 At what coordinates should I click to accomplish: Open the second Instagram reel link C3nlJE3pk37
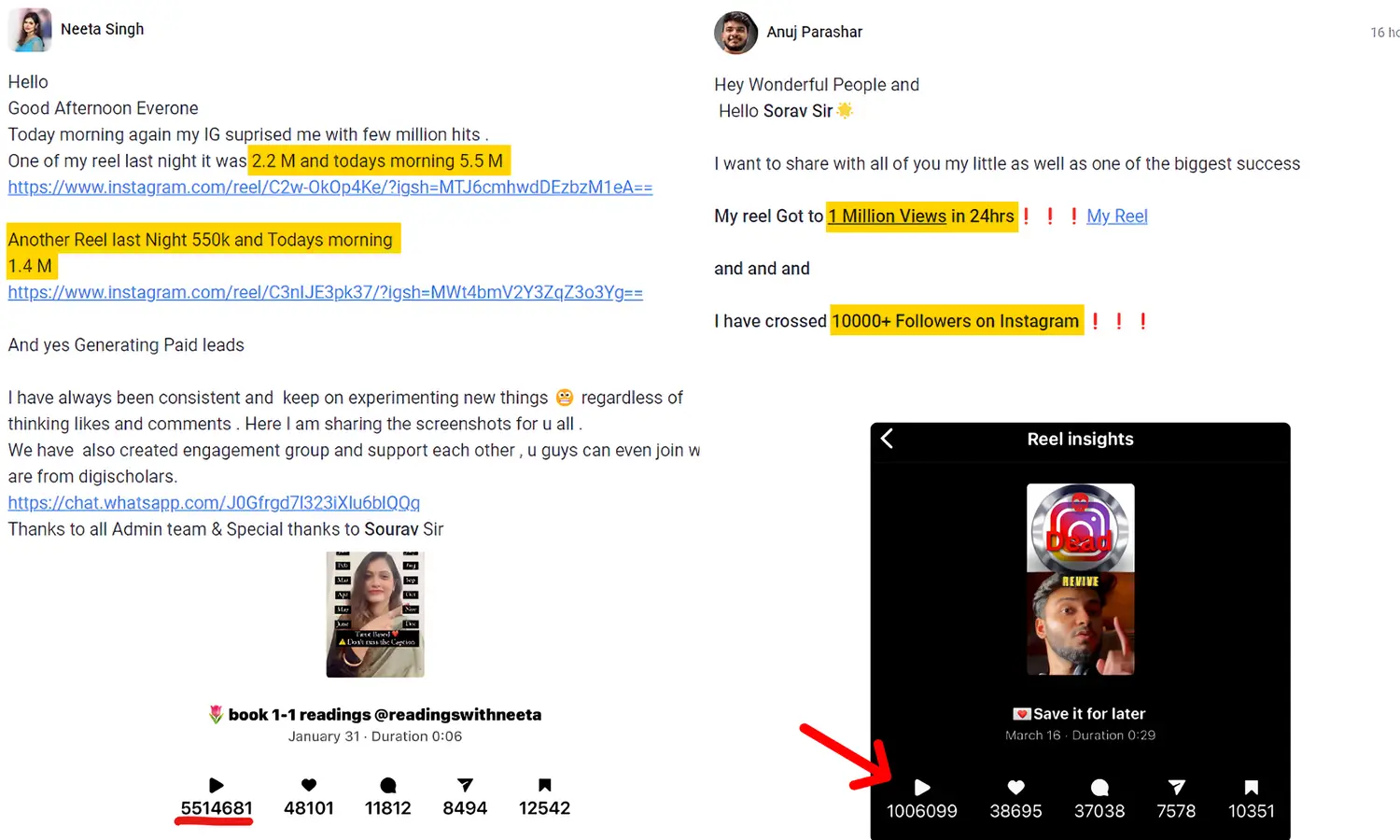point(325,293)
